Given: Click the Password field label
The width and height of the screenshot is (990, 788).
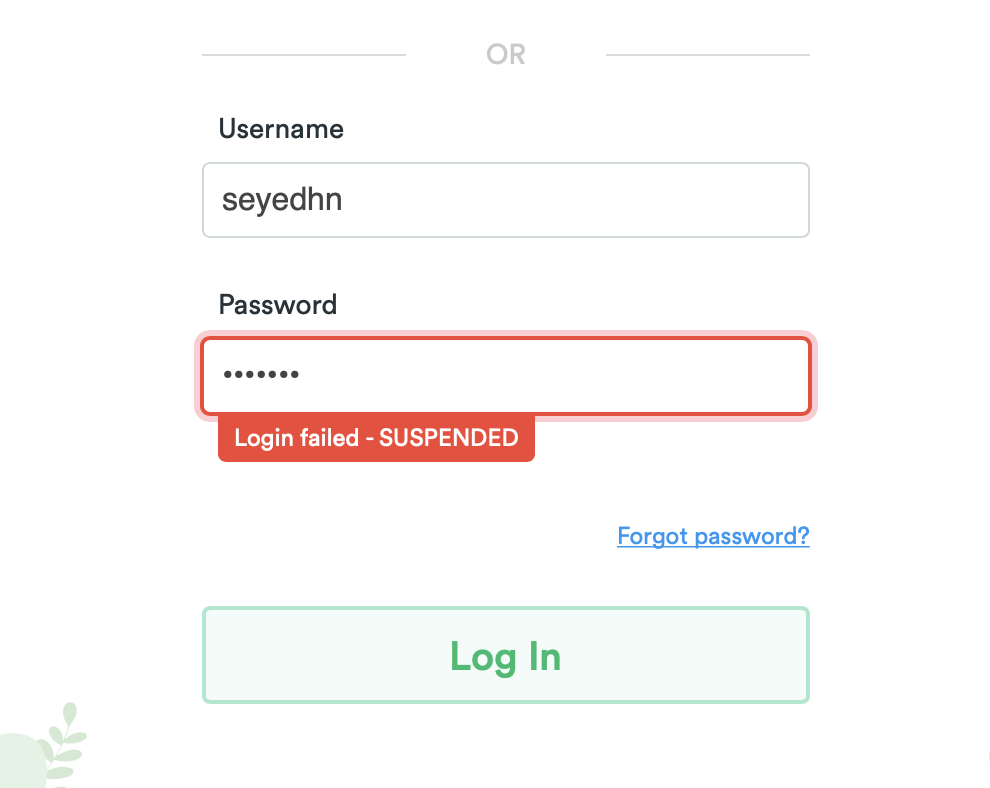Looking at the screenshot, I should (x=278, y=304).
